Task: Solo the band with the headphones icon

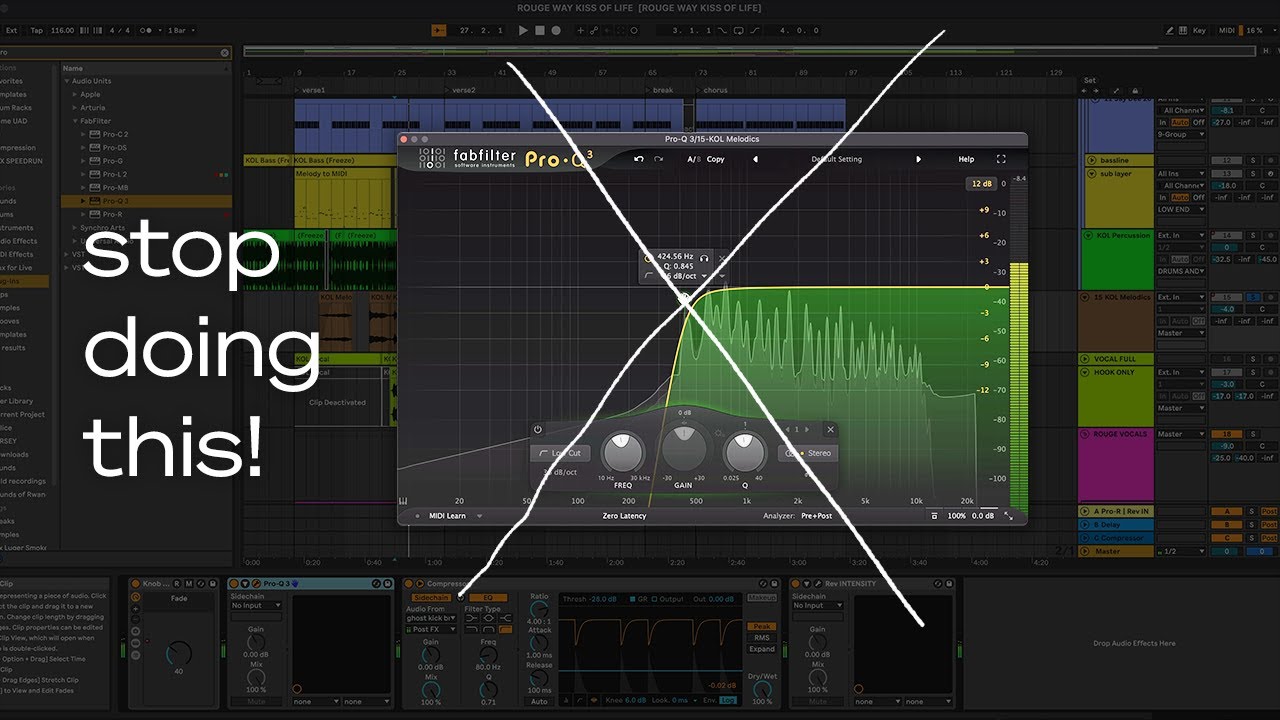Action: [x=704, y=257]
